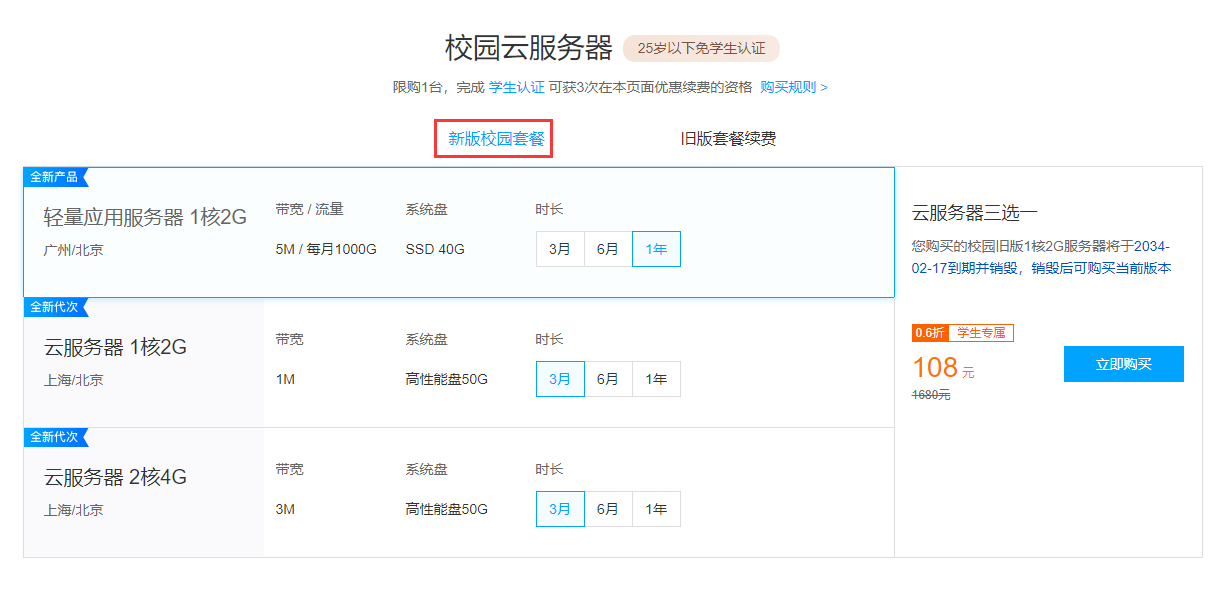Select 3月 duration for 轻量应用服务器 1核2G
The width and height of the screenshot is (1231, 596).
point(559,249)
